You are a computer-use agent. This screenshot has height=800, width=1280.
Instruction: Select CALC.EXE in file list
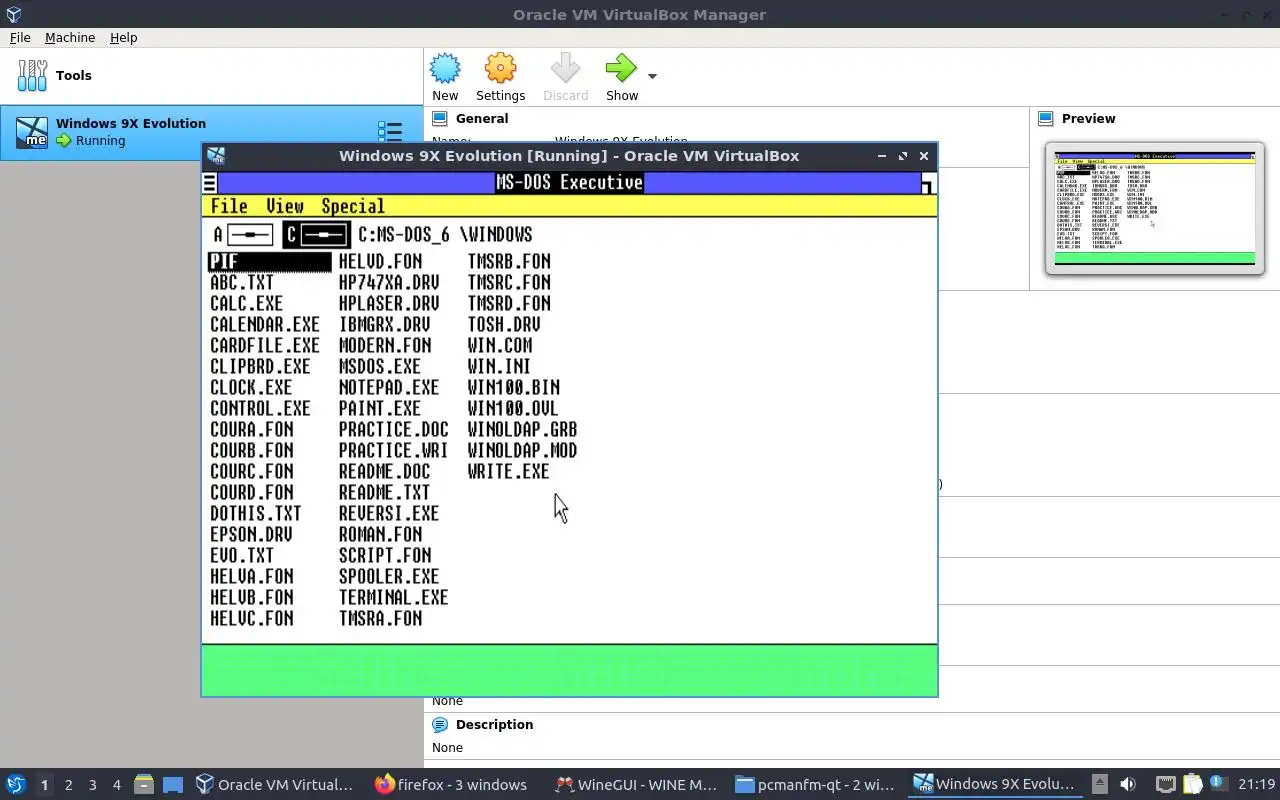(x=247, y=303)
